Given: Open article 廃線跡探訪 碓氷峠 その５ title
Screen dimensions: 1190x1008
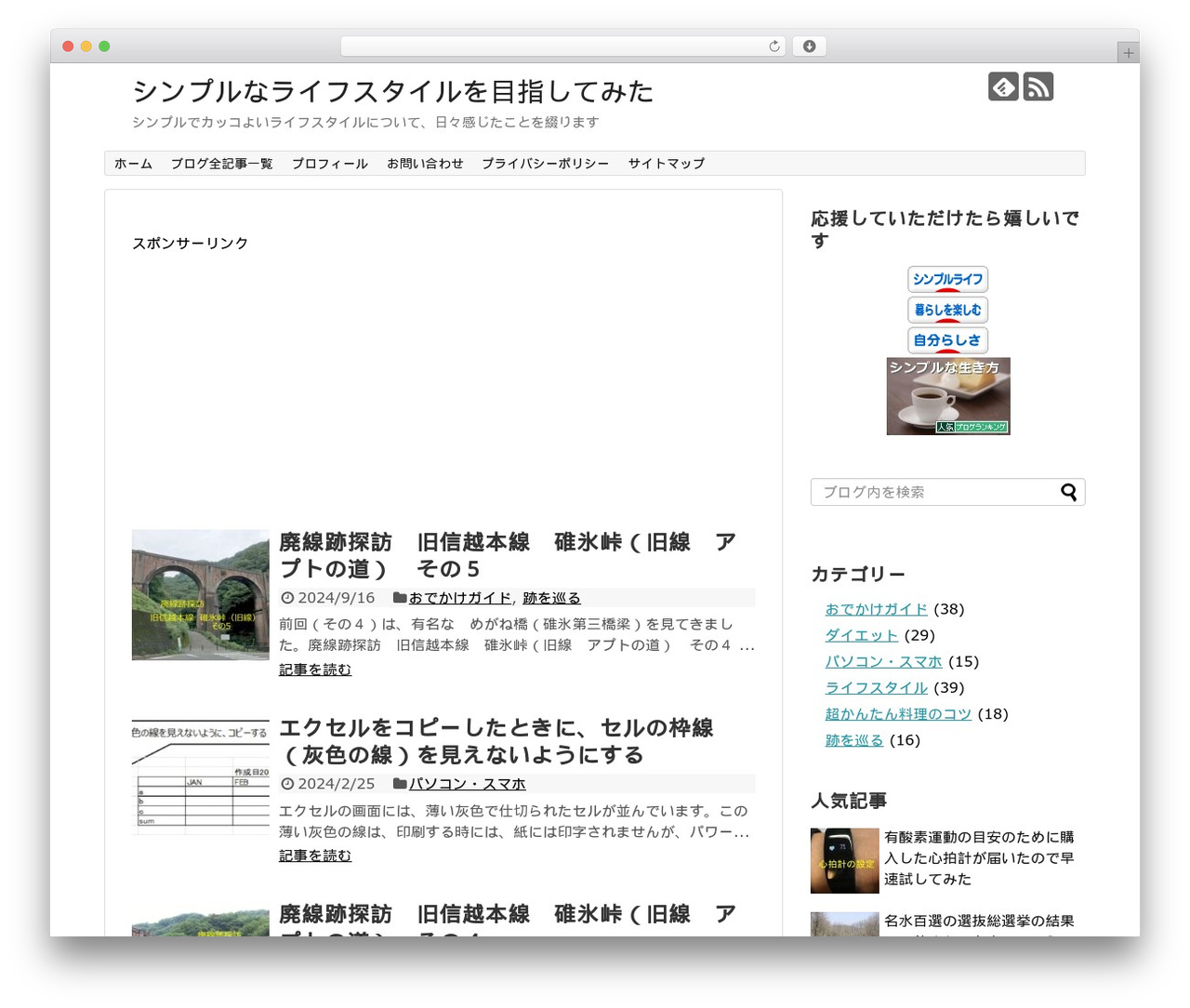Looking at the screenshot, I should [x=508, y=555].
